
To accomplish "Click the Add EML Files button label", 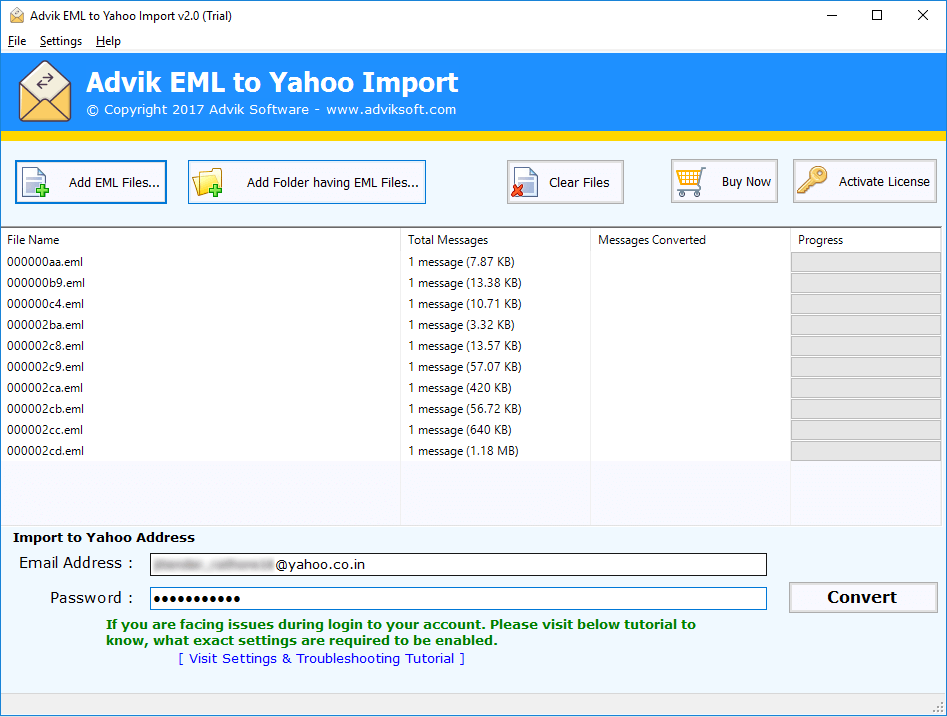I will 114,182.
